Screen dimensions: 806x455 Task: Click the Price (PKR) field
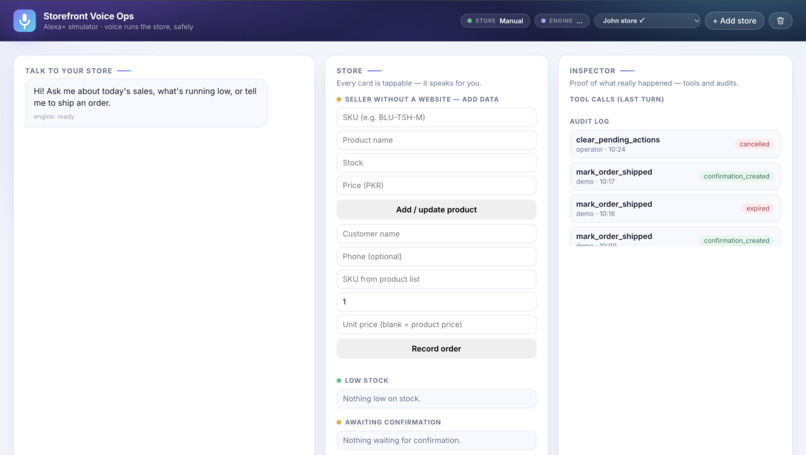point(436,185)
